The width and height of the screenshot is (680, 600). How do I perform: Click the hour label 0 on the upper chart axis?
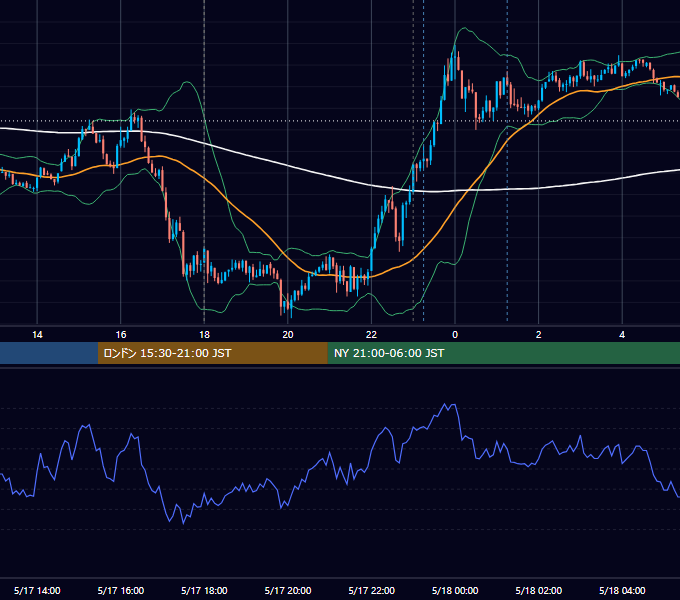point(455,335)
